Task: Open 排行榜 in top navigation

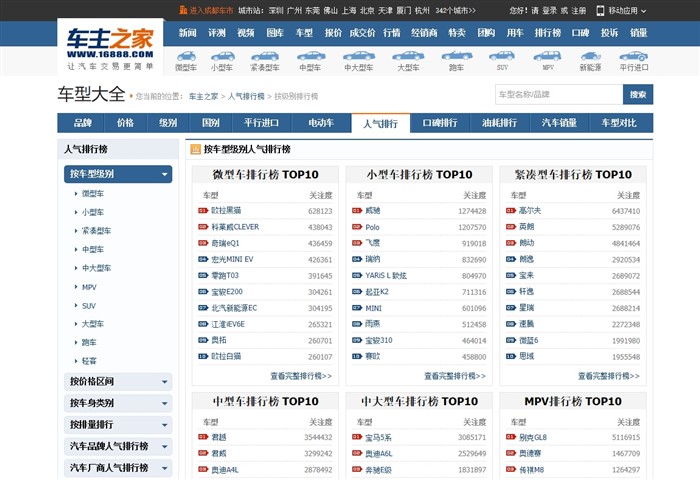Action: click(548, 33)
